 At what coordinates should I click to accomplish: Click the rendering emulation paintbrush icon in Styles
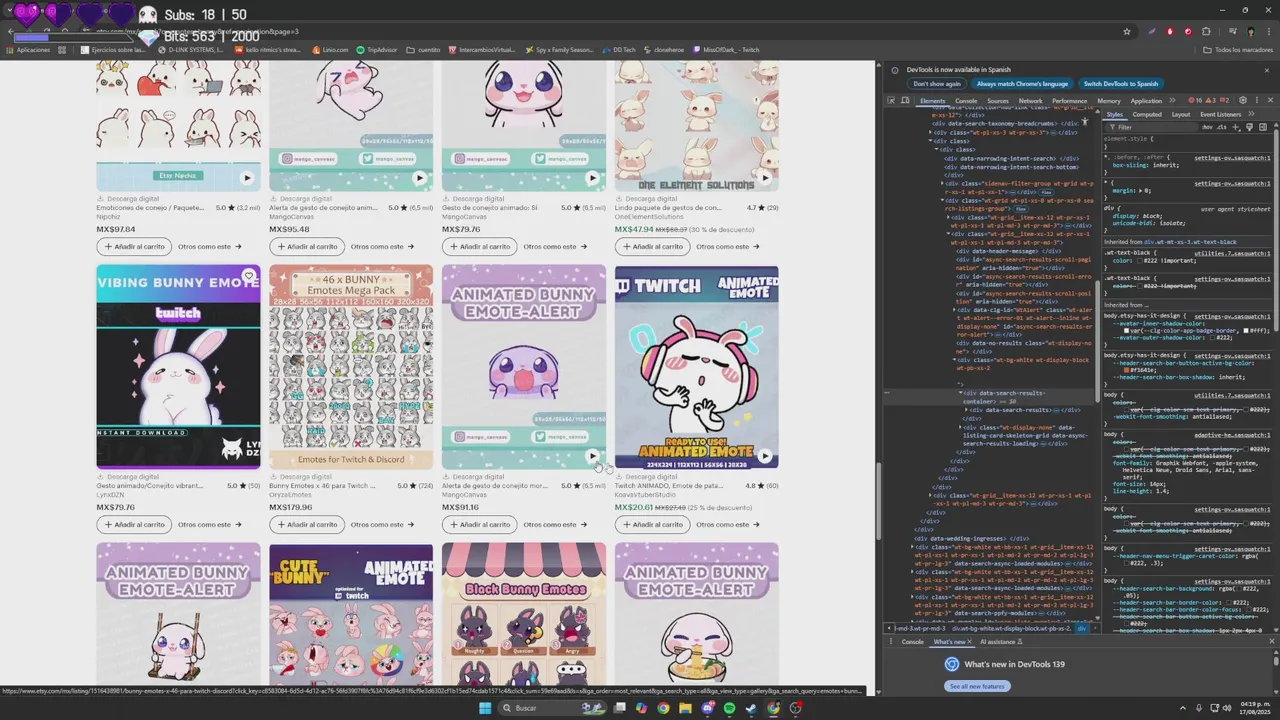[1250, 127]
